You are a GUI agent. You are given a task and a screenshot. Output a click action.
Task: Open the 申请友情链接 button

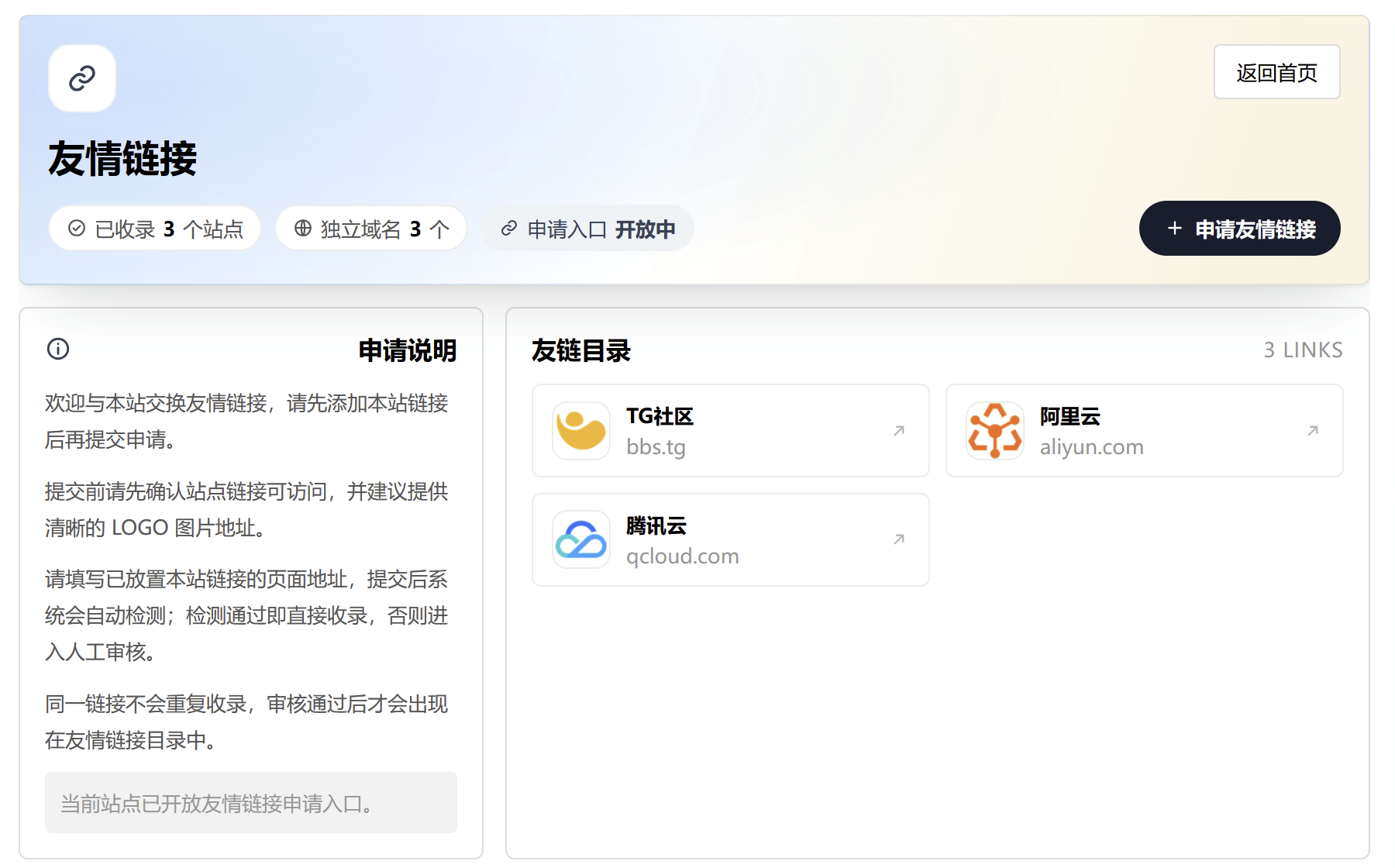pyautogui.click(x=1239, y=229)
